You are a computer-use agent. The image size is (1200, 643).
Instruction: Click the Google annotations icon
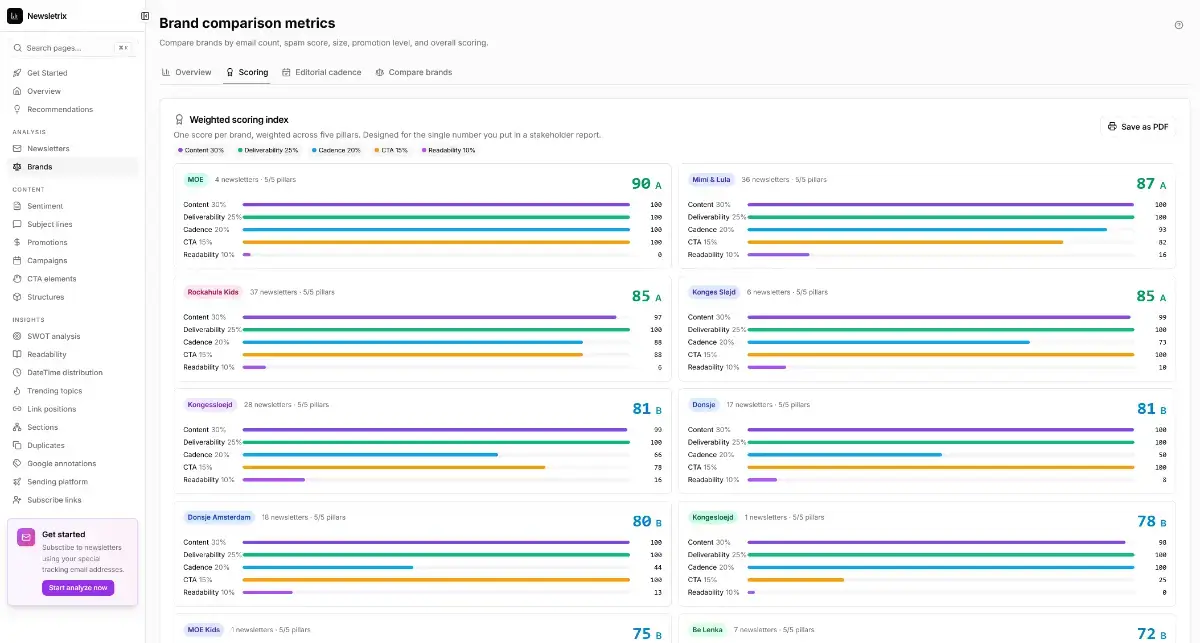click(x=17, y=463)
